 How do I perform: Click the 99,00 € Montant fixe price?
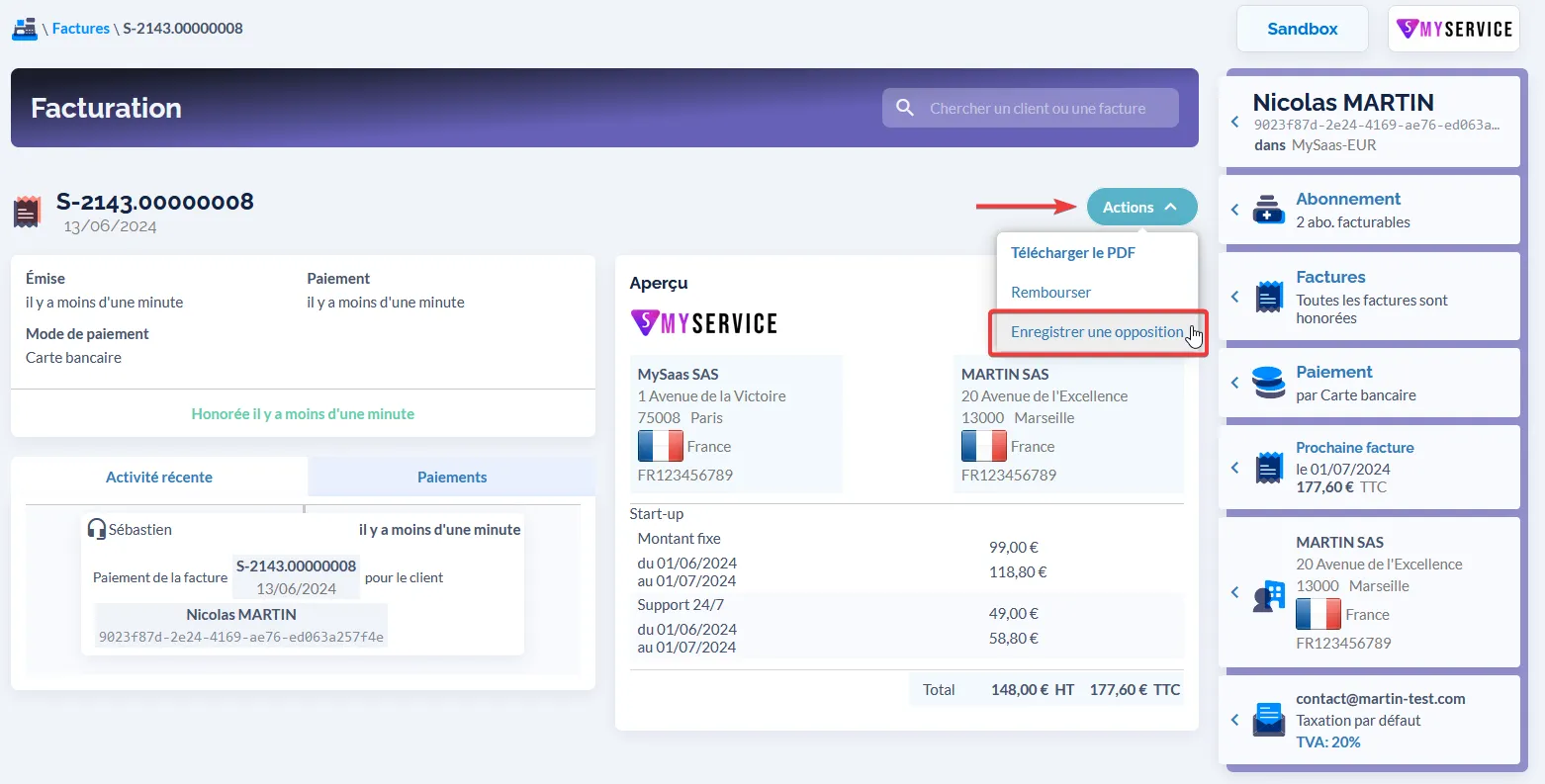[1014, 547]
